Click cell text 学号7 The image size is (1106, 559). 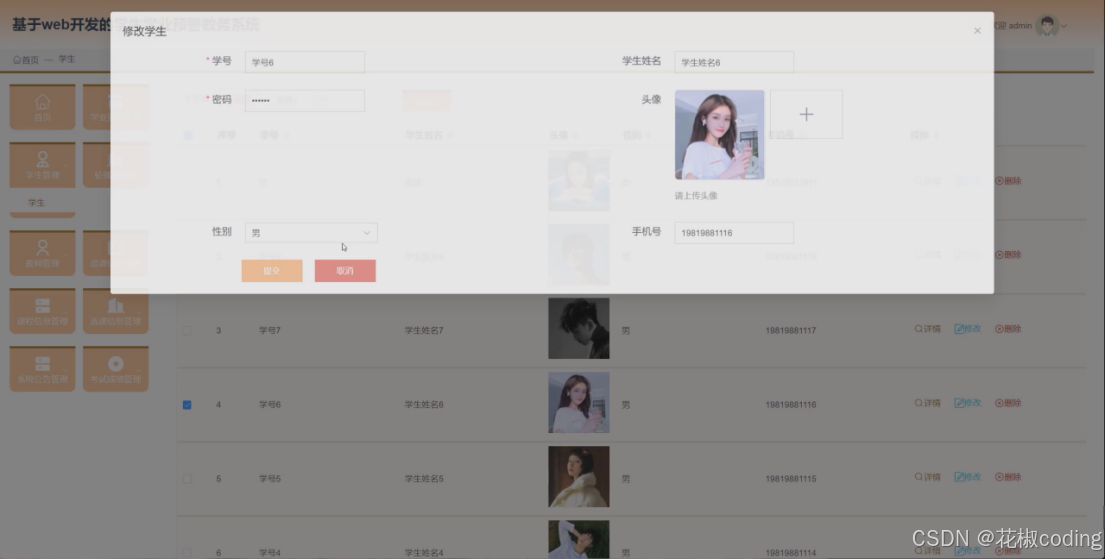coord(269,331)
